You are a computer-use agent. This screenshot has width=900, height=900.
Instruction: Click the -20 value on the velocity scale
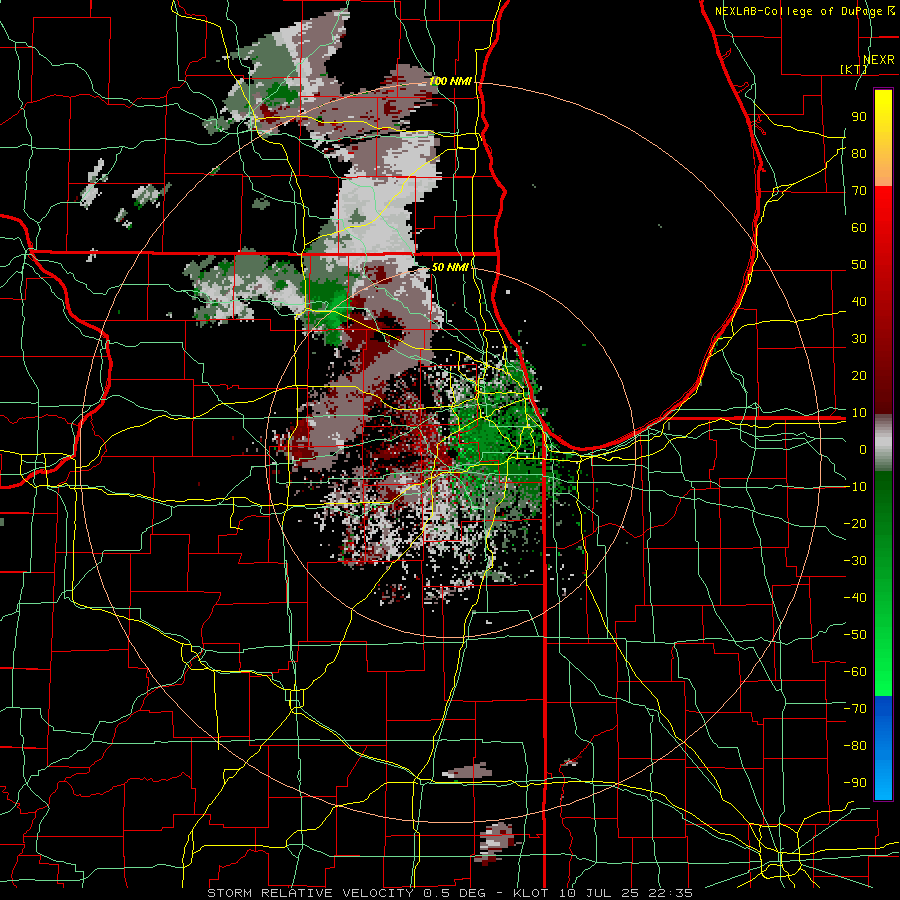pos(855,523)
